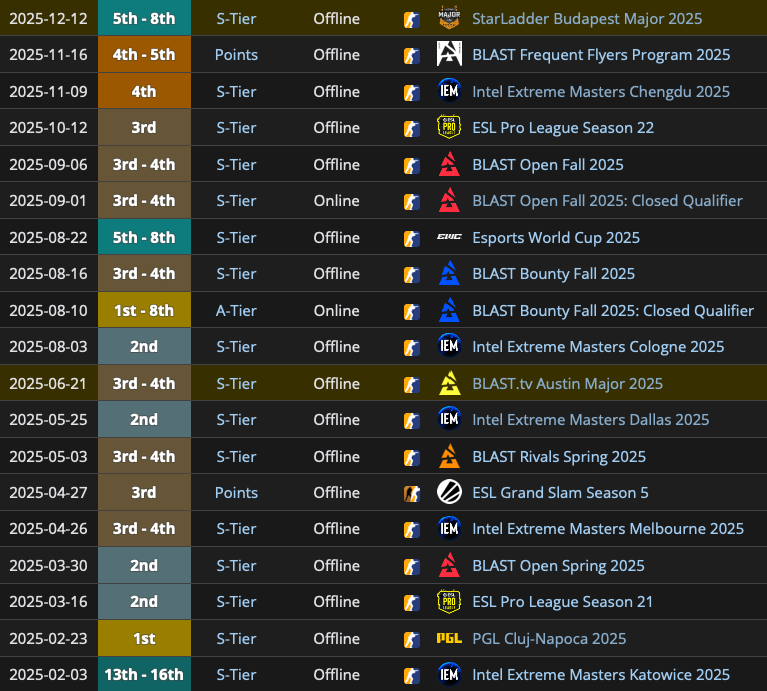Open StarLadder Budapest Major 2025 link
This screenshot has width=767, height=691.
pos(587,19)
